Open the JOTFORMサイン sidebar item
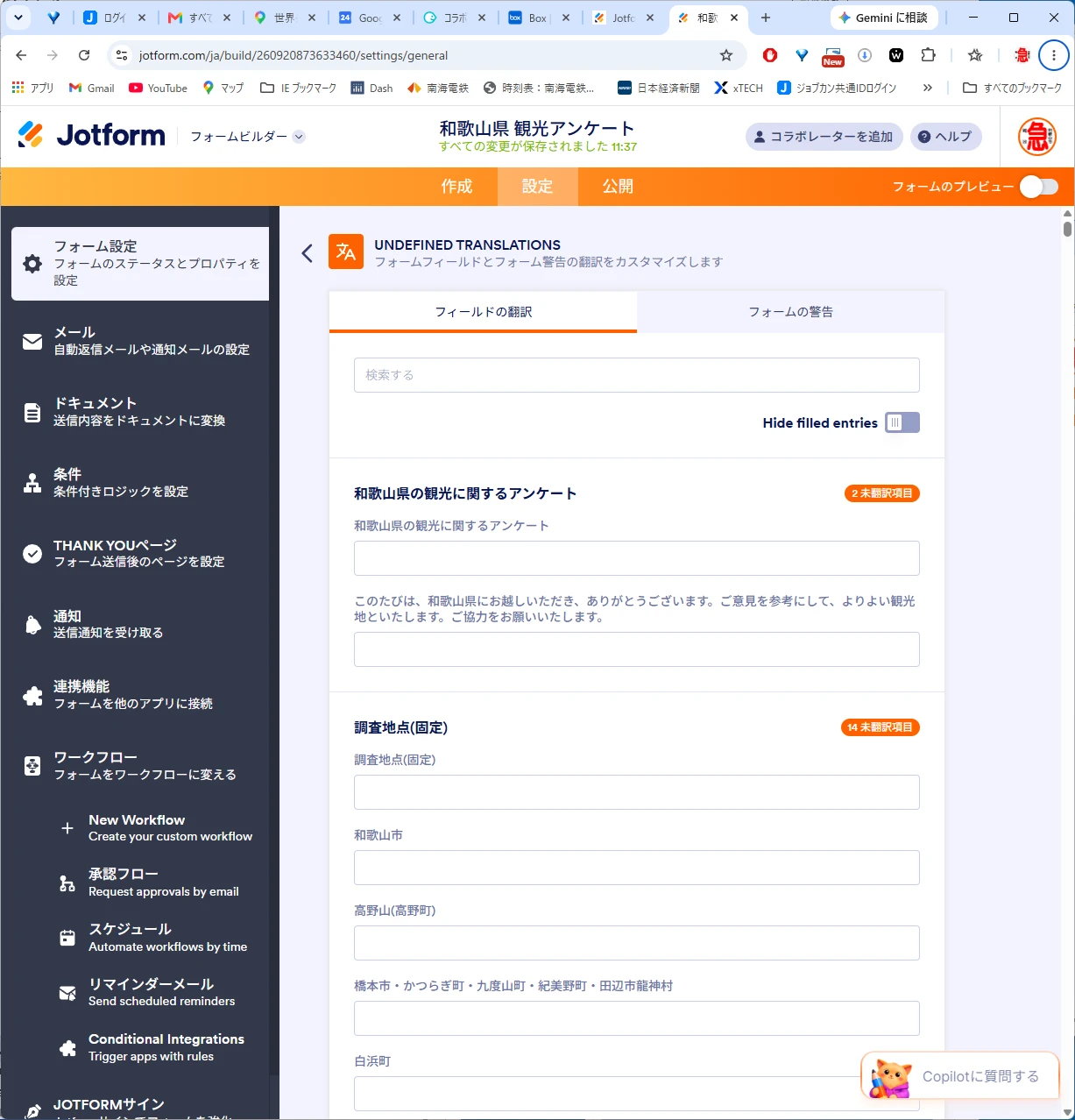Image resolution: width=1075 pixels, height=1120 pixels. (140, 1106)
